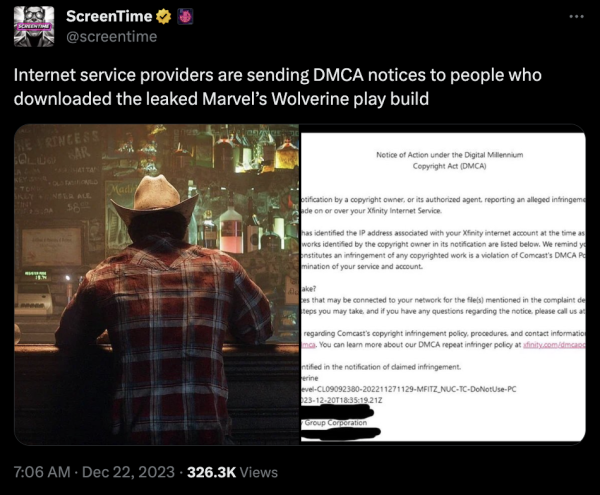Click the DoNotUse-PC file name line

coord(409,389)
